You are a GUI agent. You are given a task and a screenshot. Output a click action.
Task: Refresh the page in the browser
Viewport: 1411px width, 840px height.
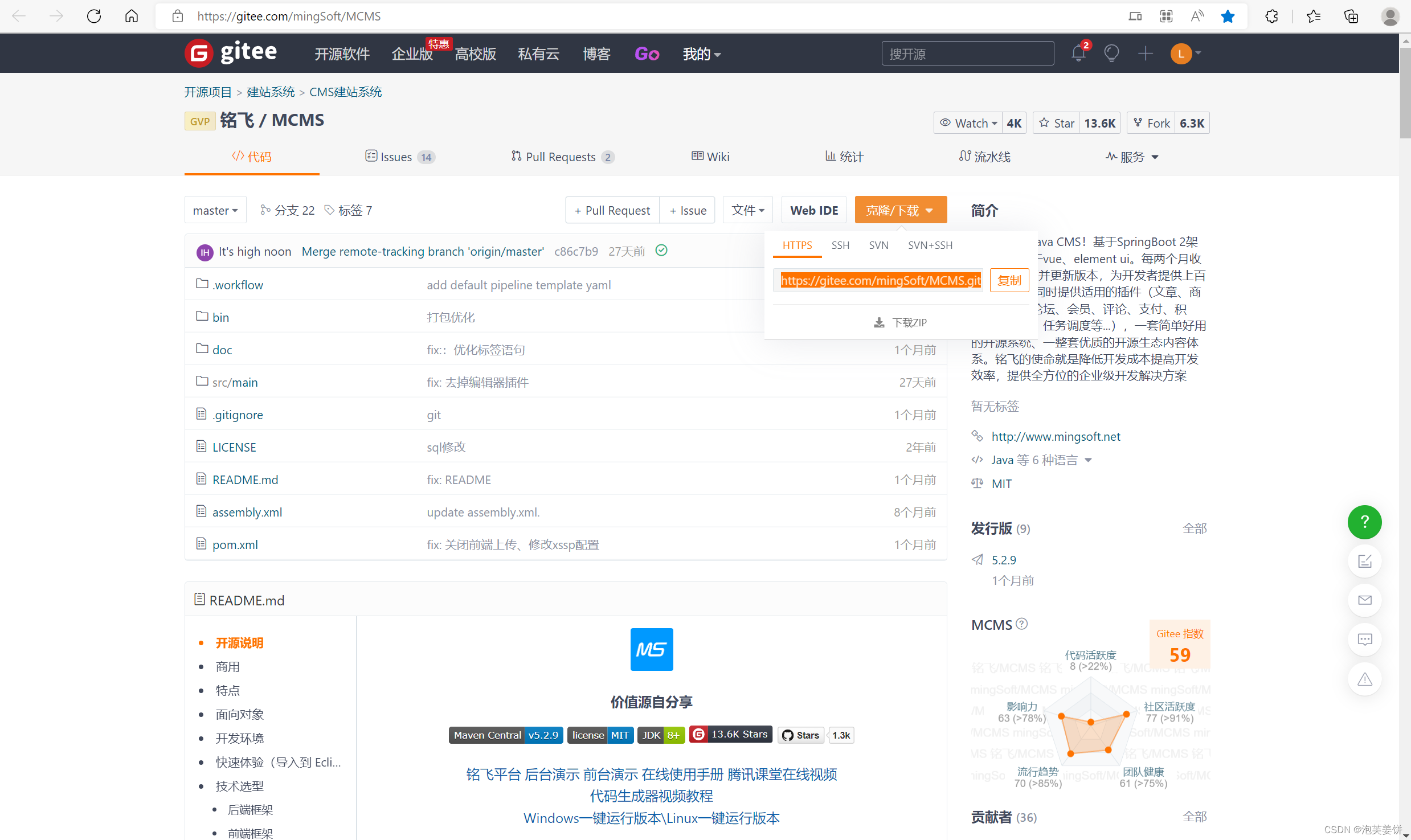click(93, 16)
